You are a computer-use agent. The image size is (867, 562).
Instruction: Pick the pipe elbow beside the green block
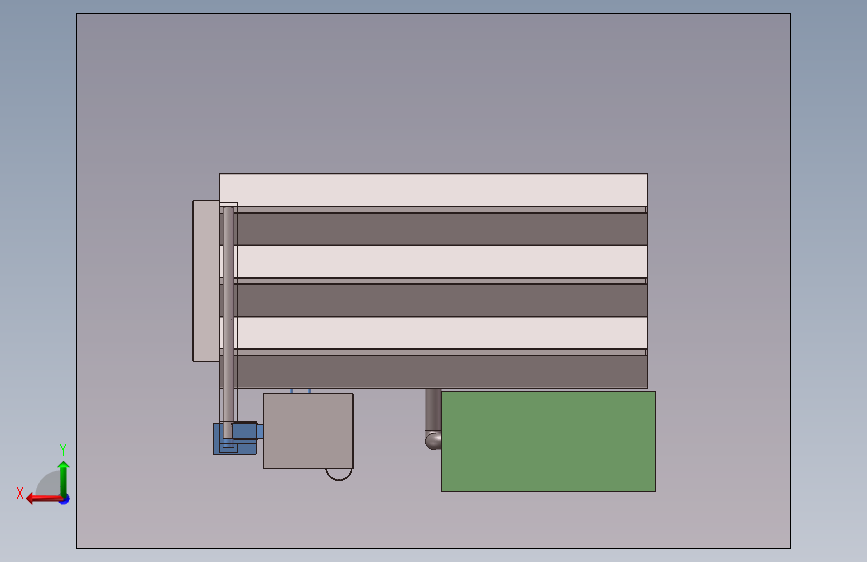pyautogui.click(x=433, y=440)
